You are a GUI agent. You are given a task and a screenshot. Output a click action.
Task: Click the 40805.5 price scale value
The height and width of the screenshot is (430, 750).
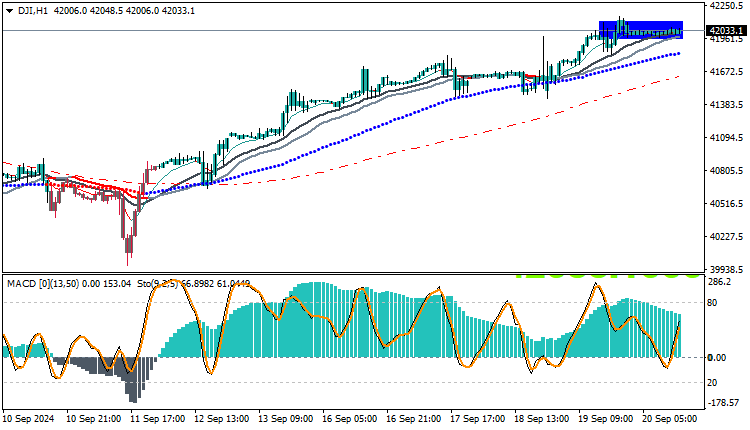[x=726, y=171]
